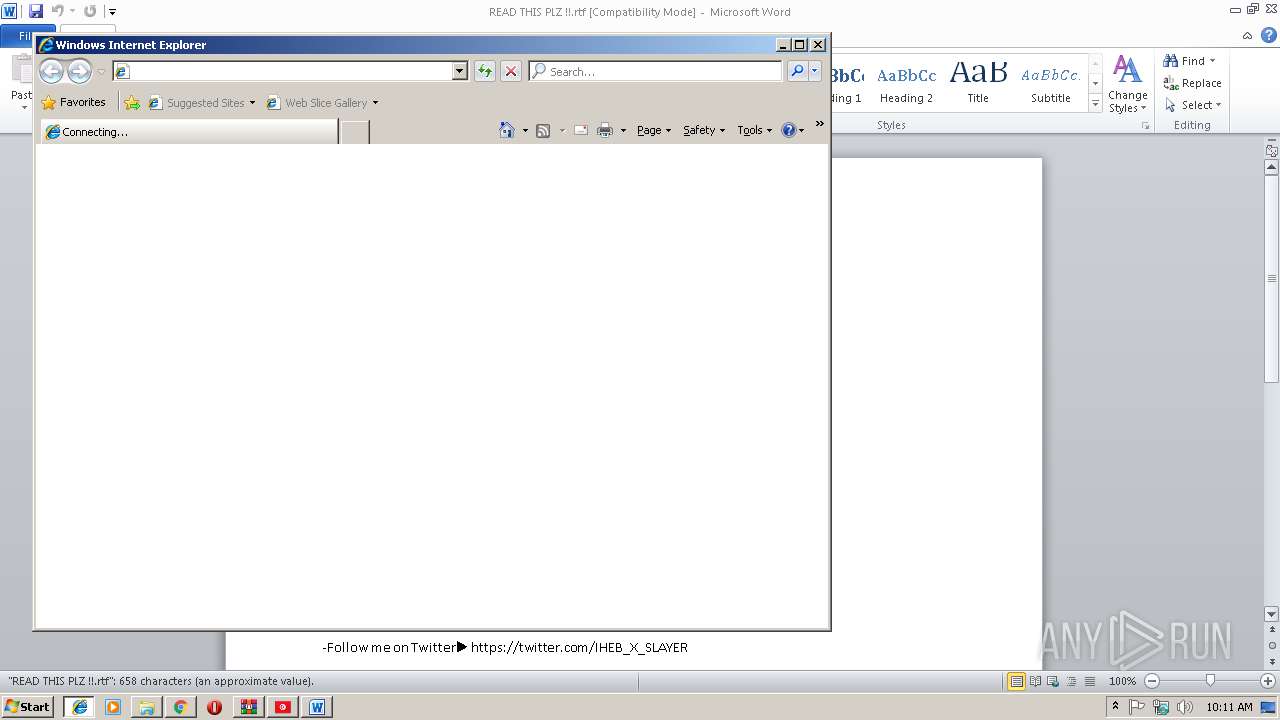Click the Undo icon in Word

58,11
